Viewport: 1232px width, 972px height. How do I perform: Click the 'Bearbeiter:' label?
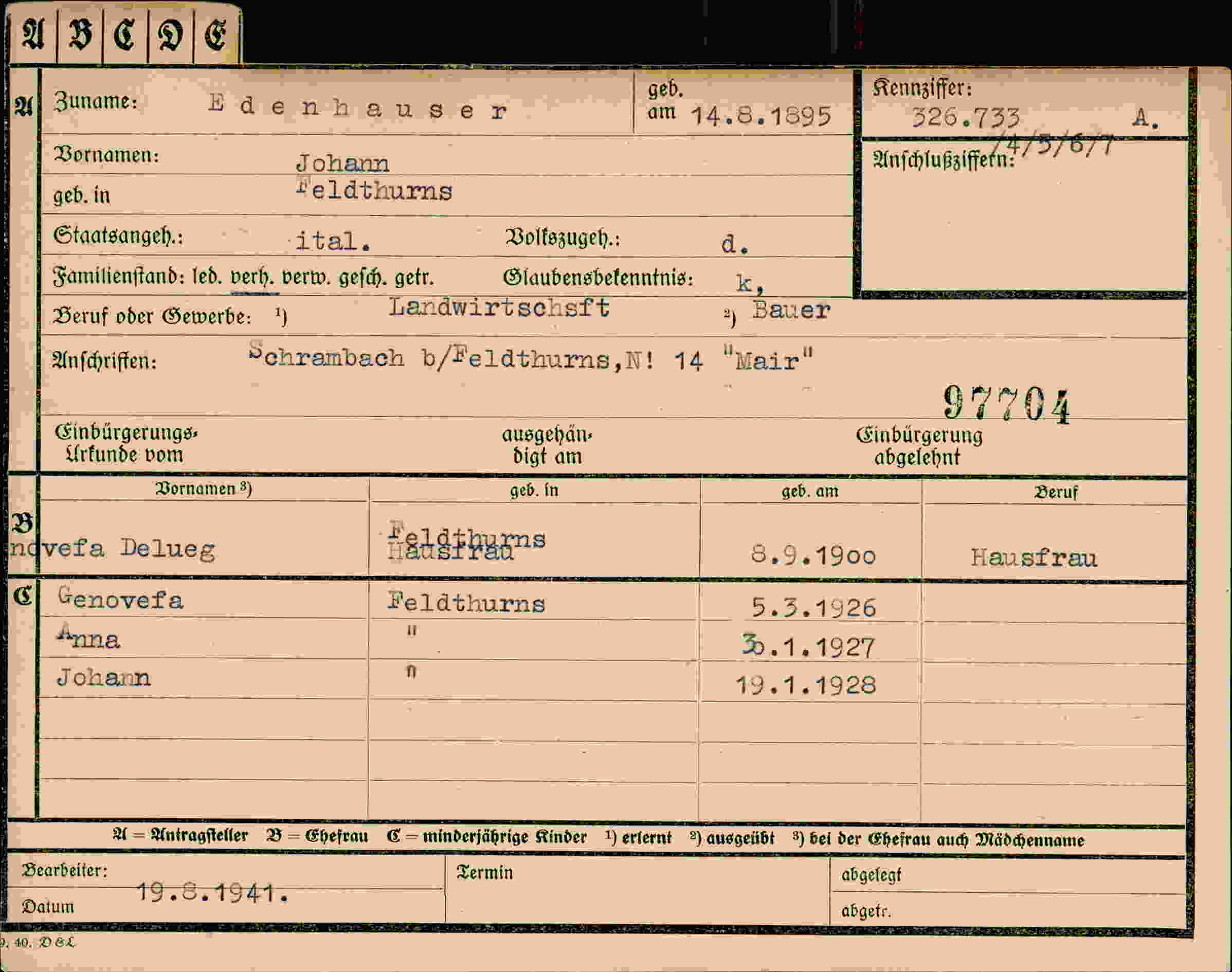[64, 871]
